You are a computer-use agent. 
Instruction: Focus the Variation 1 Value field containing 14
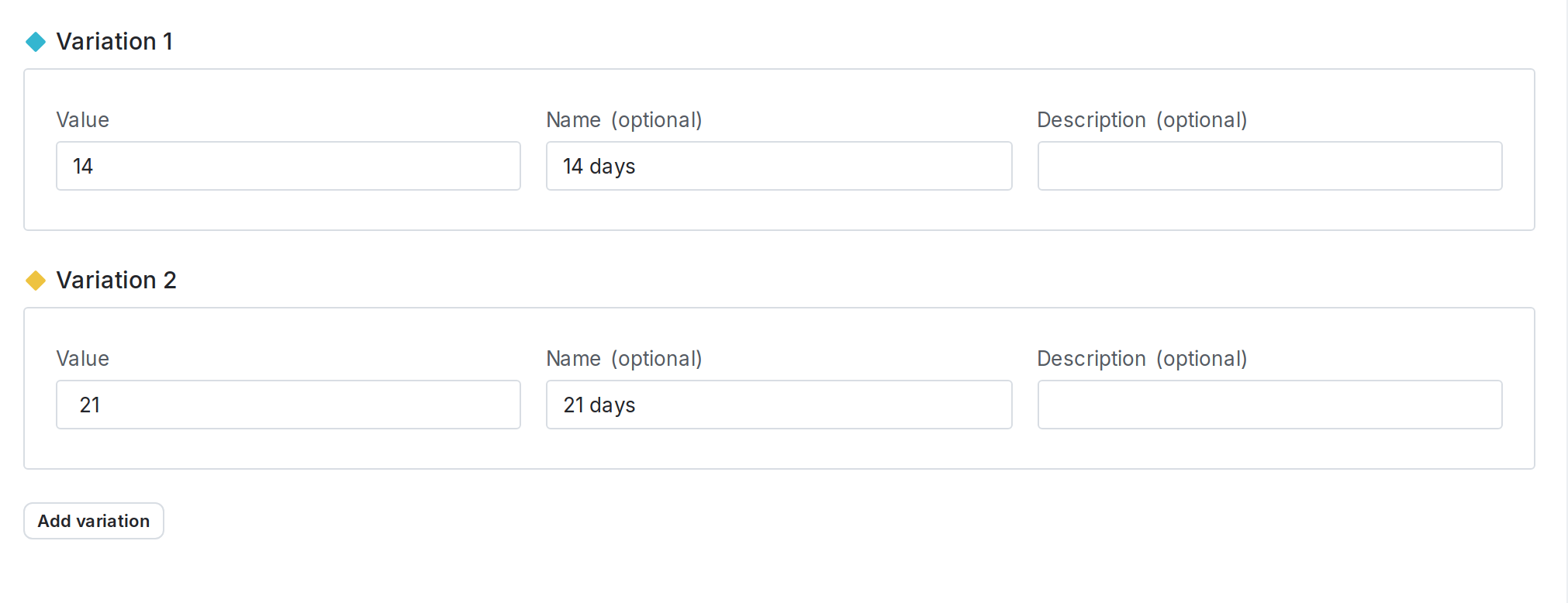click(x=288, y=166)
